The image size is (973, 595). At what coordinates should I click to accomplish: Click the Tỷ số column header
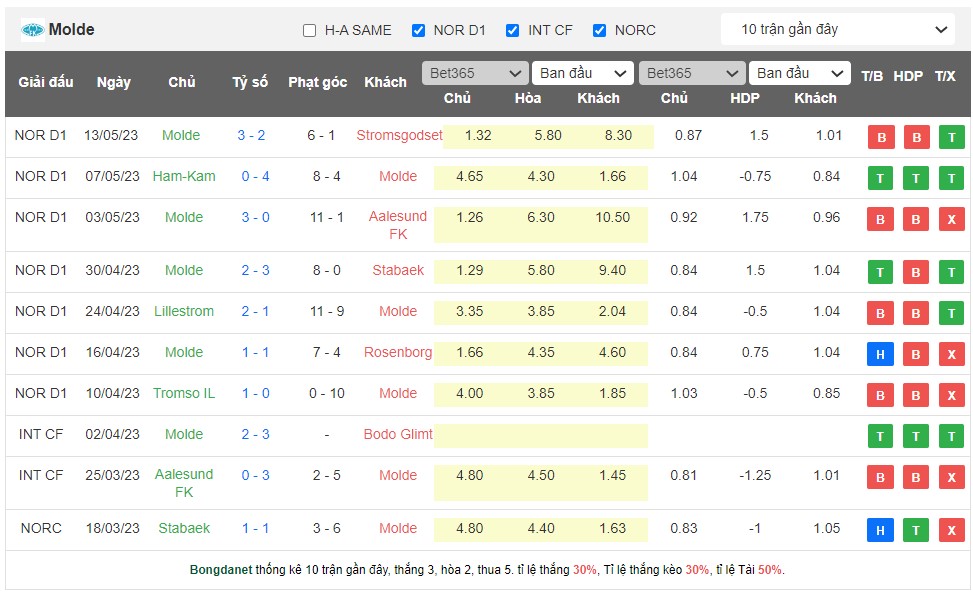250,82
